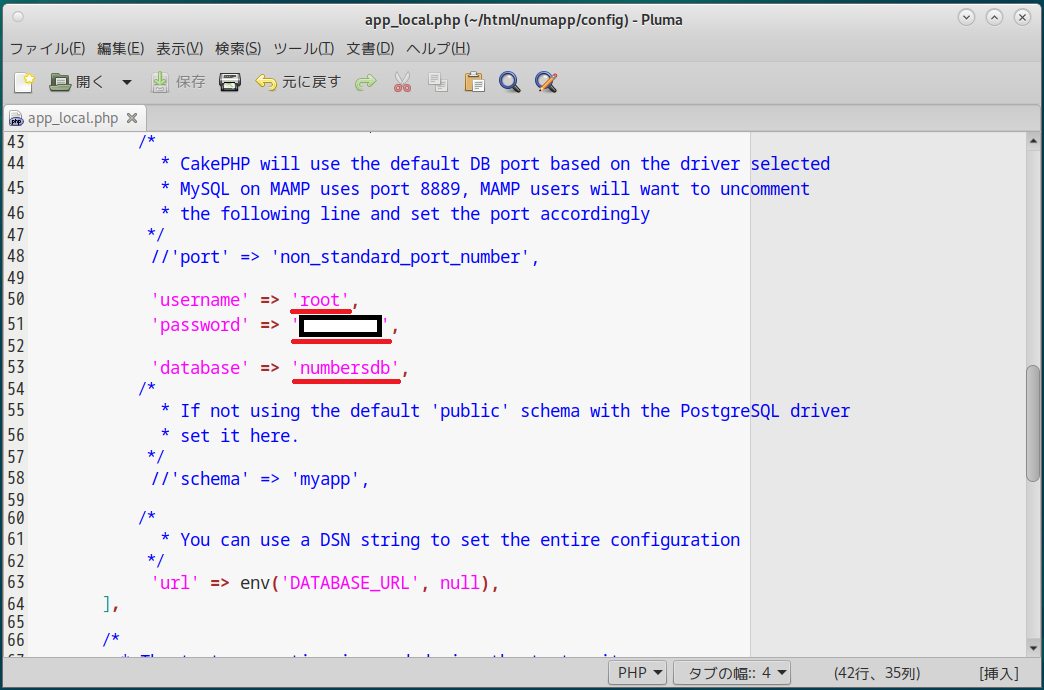
Task: Click the find magnifier icon
Action: [x=510, y=82]
